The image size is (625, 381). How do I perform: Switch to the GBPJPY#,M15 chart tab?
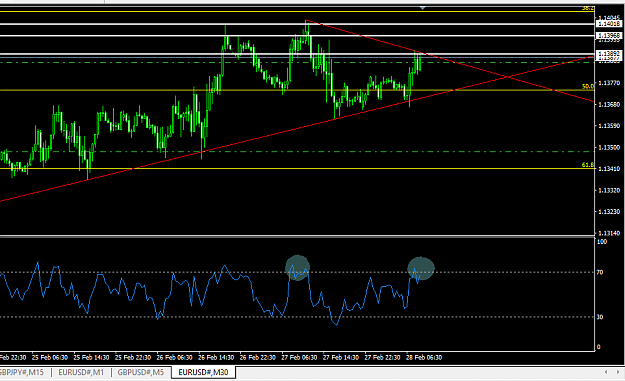[22, 372]
